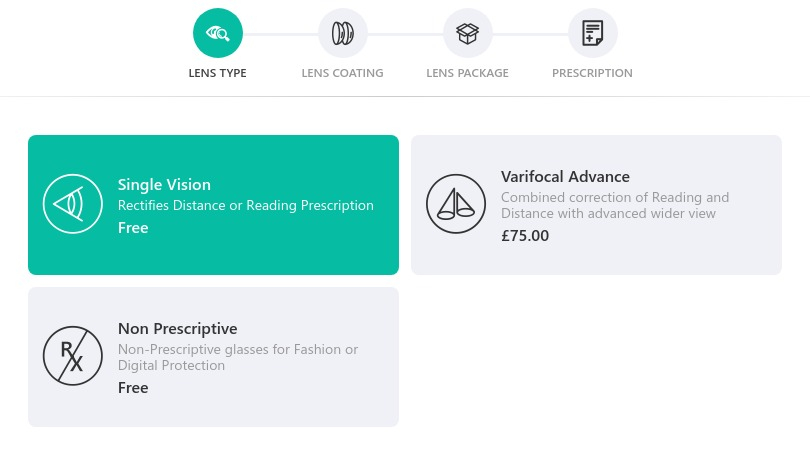Click the crossed-out Rx Non Prescriptive icon
The width and height of the screenshot is (810, 465).
coord(73,356)
